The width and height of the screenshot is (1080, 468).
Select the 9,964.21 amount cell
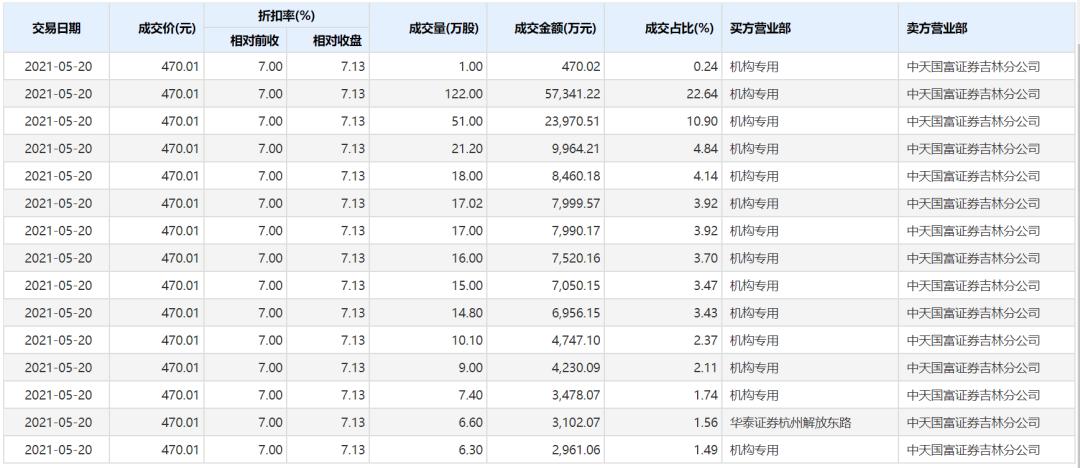(x=575, y=149)
